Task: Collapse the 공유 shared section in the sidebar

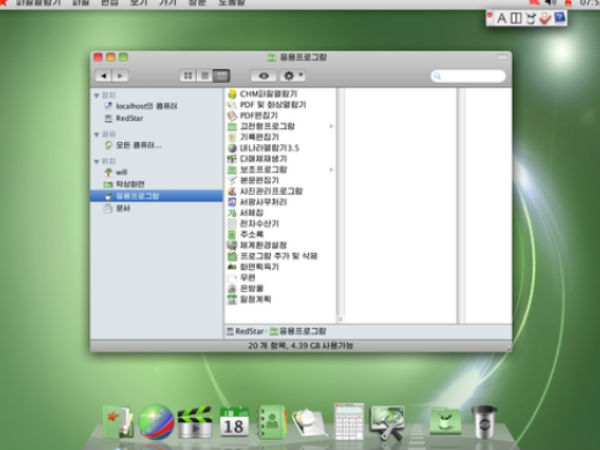Action: click(97, 134)
